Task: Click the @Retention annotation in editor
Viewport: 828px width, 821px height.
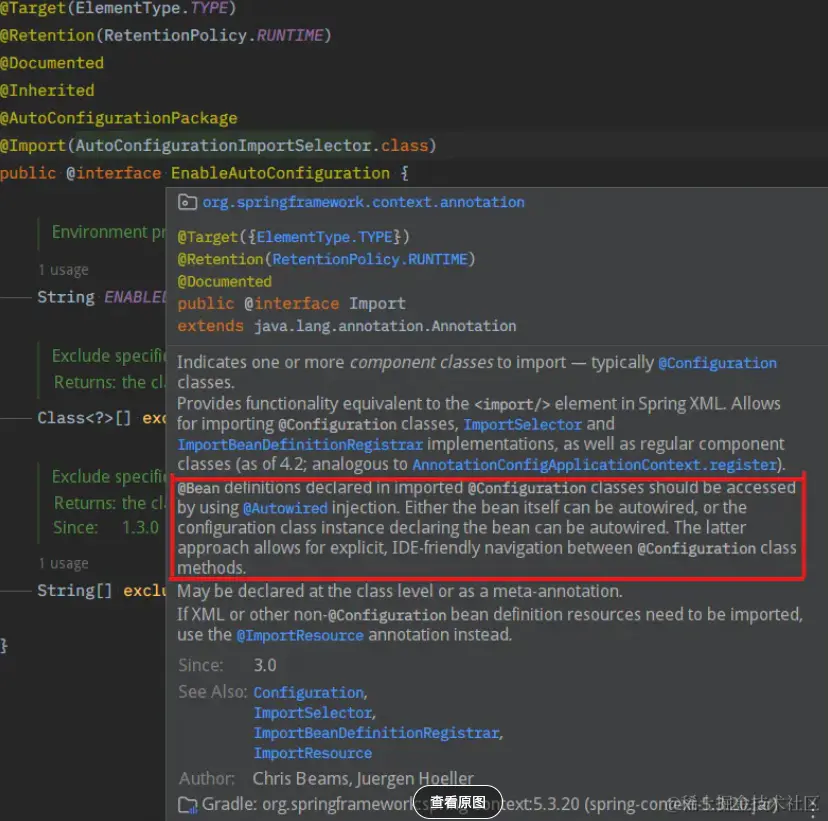Action: (47, 35)
